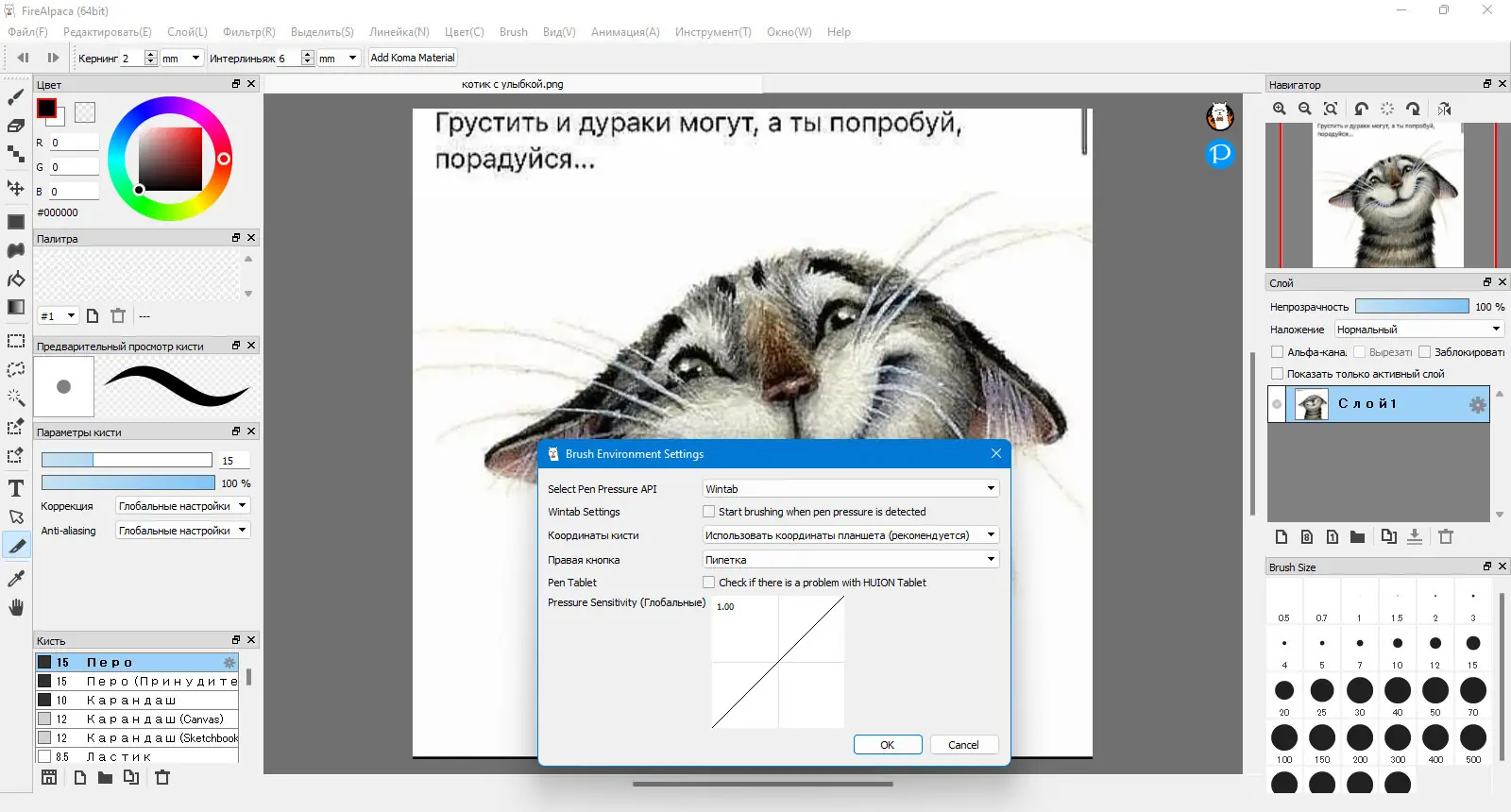Click the Pressure Sensitivity curve graph
The image size is (1511, 812).
click(x=778, y=662)
